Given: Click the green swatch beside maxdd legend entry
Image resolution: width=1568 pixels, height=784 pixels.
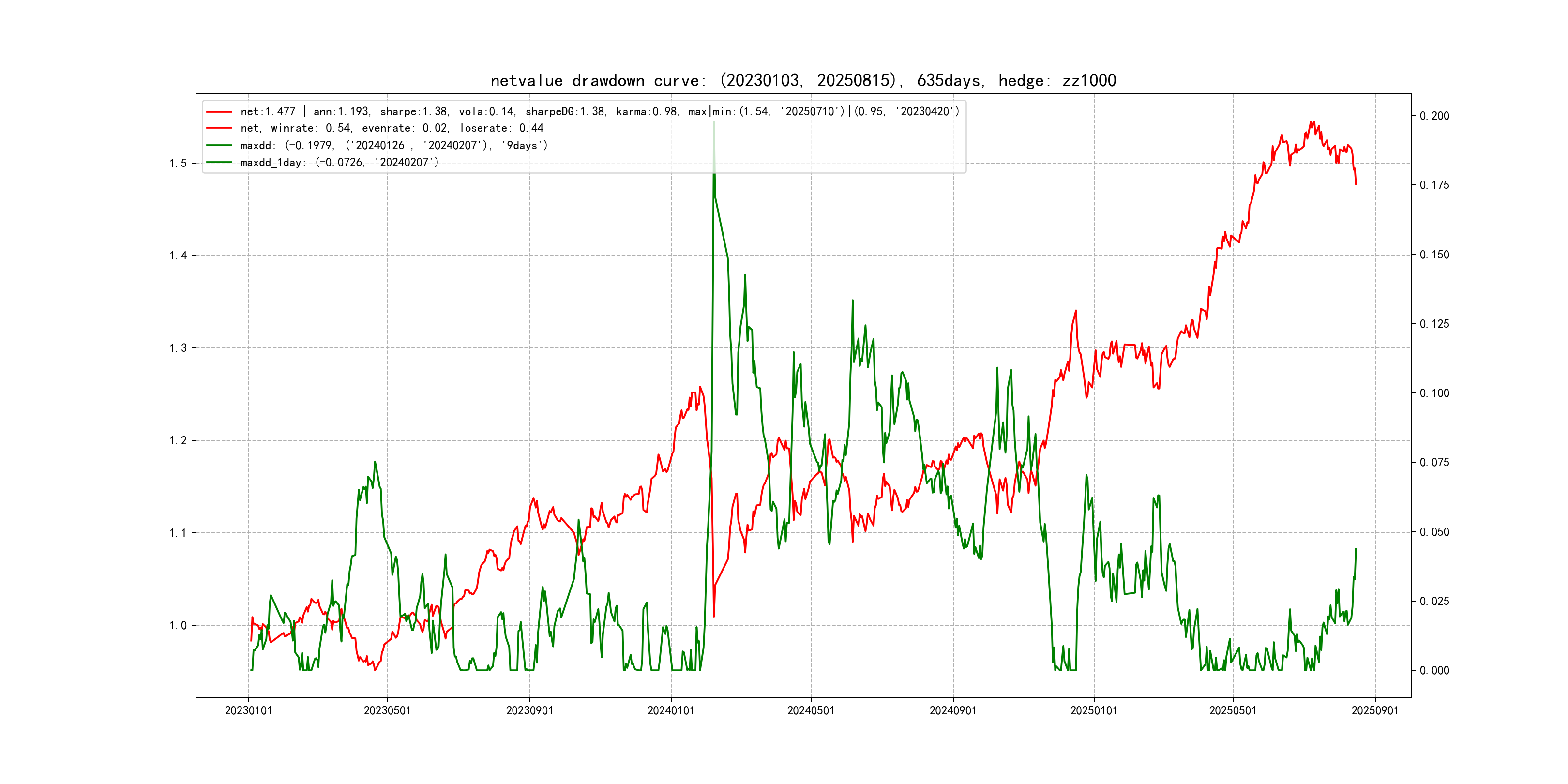Looking at the screenshot, I should click(219, 146).
